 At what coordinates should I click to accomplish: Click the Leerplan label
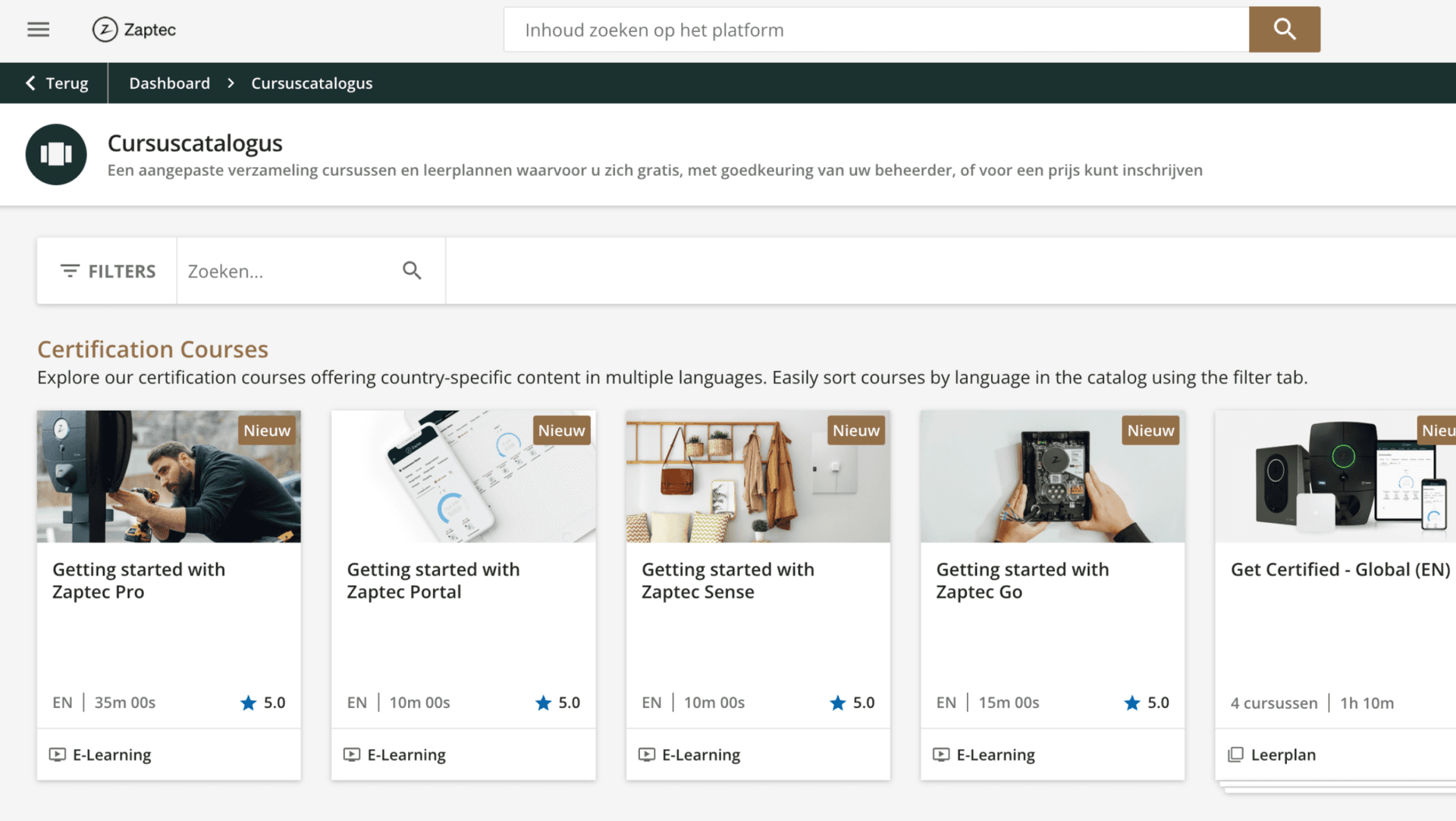[1283, 754]
